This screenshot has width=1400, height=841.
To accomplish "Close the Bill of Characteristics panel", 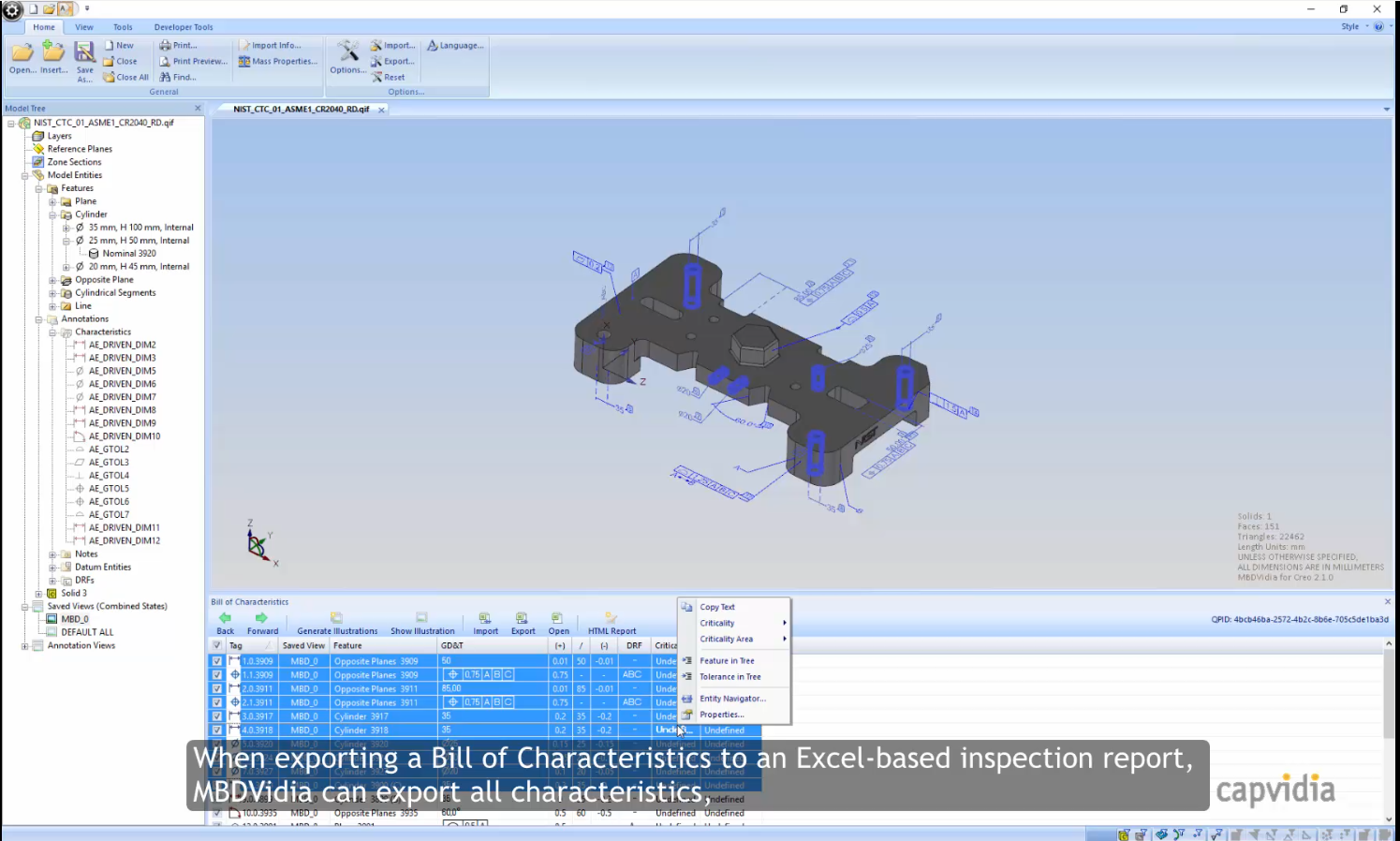I will (x=1387, y=601).
